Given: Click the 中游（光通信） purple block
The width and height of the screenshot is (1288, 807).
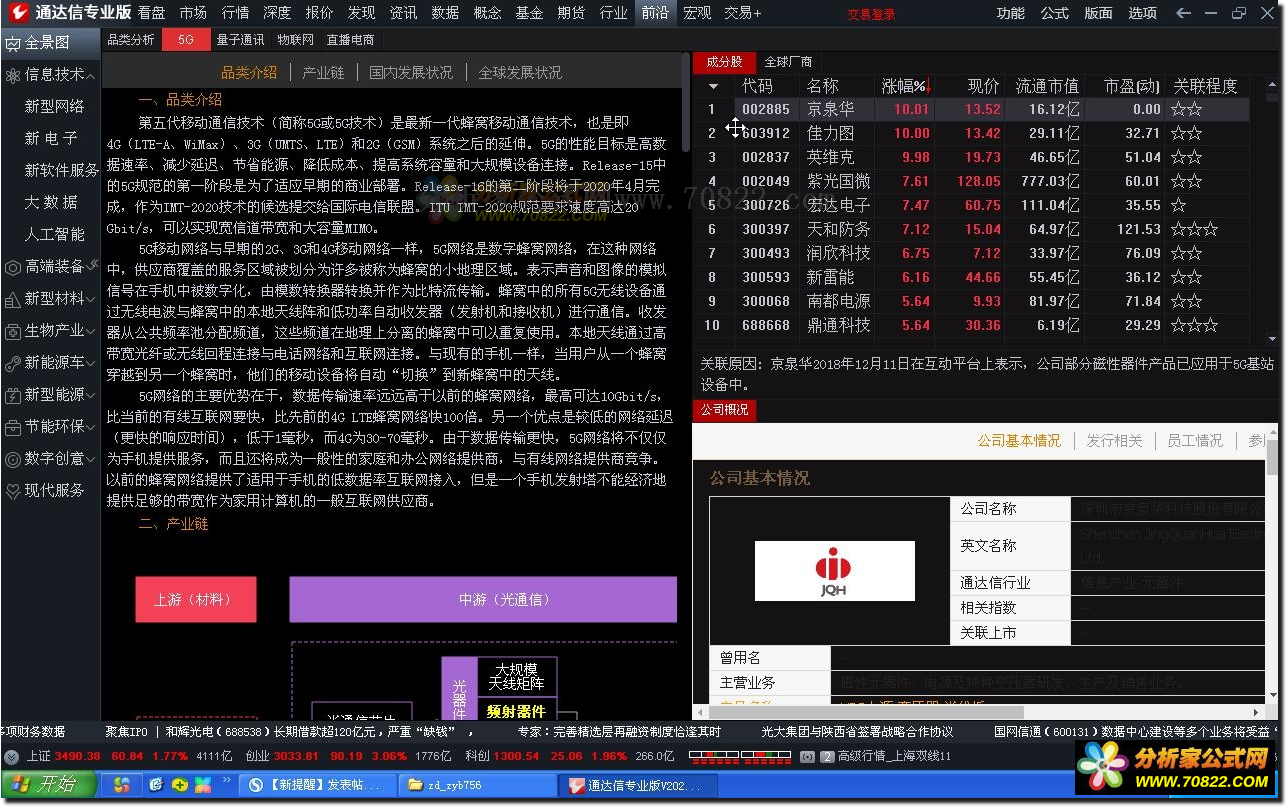Looking at the screenshot, I should (x=484, y=599).
